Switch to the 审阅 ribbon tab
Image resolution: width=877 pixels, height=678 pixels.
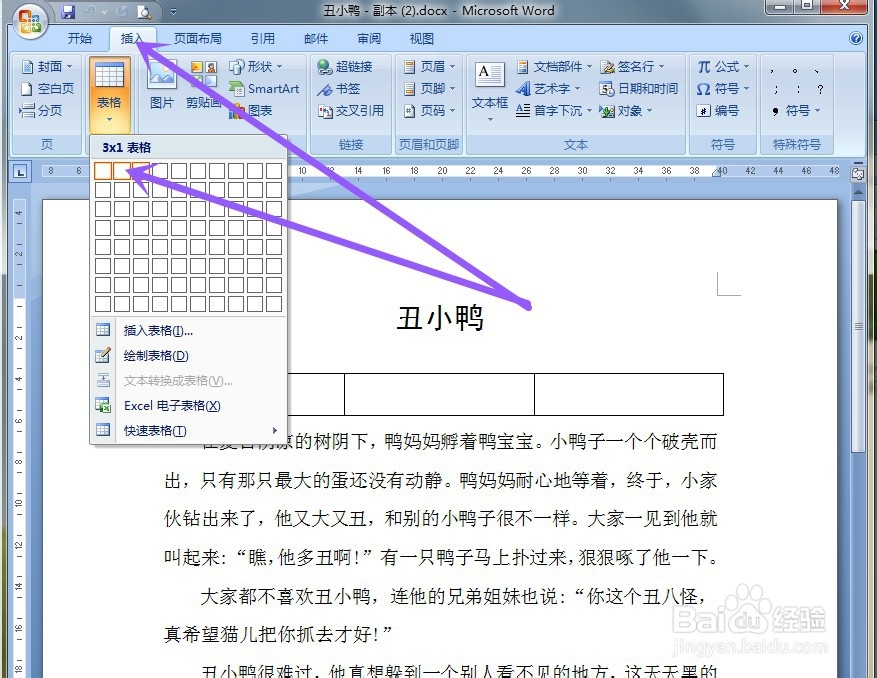tap(367, 38)
